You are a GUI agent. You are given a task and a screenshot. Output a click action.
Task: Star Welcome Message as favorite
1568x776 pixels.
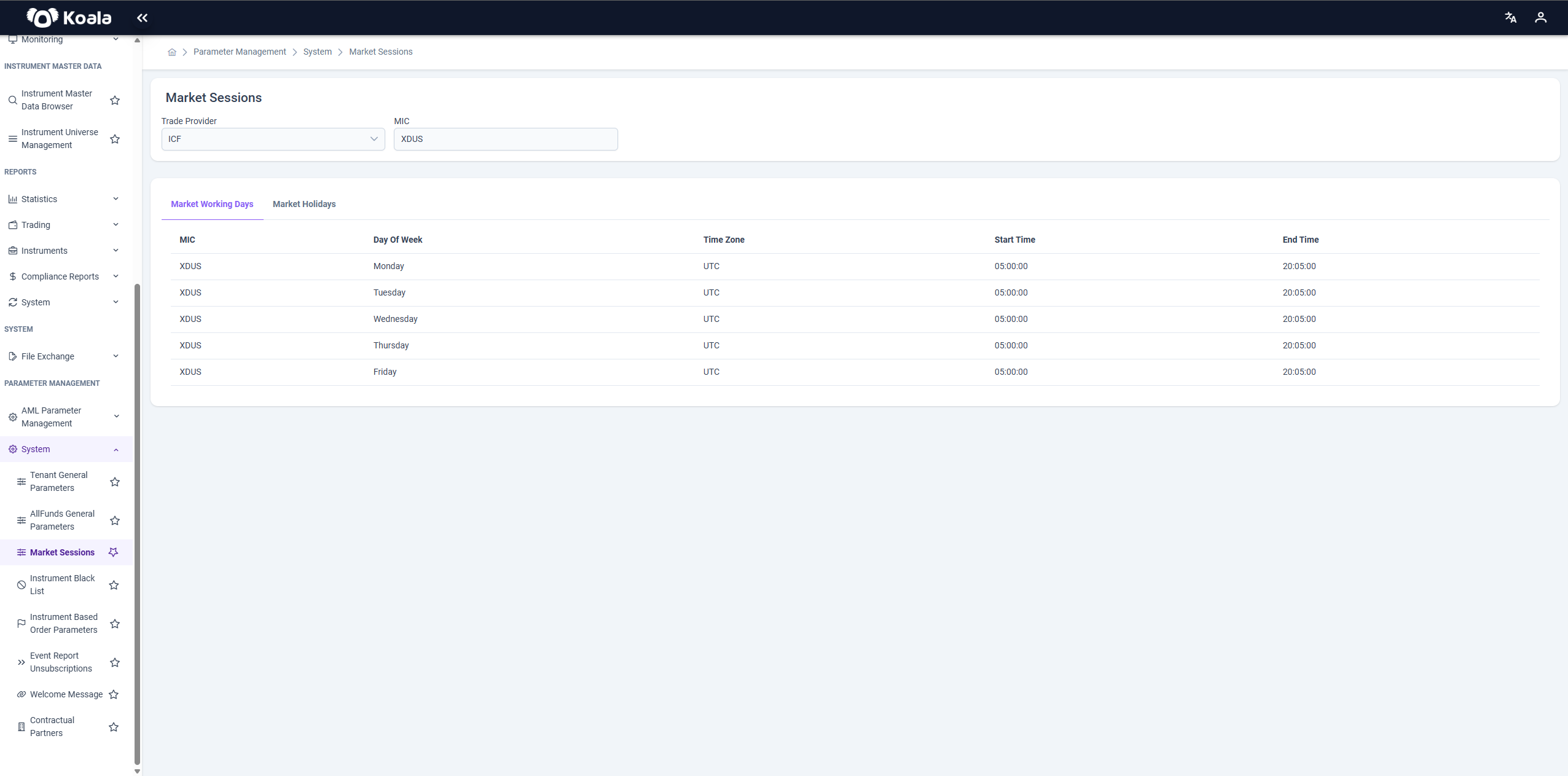114,694
